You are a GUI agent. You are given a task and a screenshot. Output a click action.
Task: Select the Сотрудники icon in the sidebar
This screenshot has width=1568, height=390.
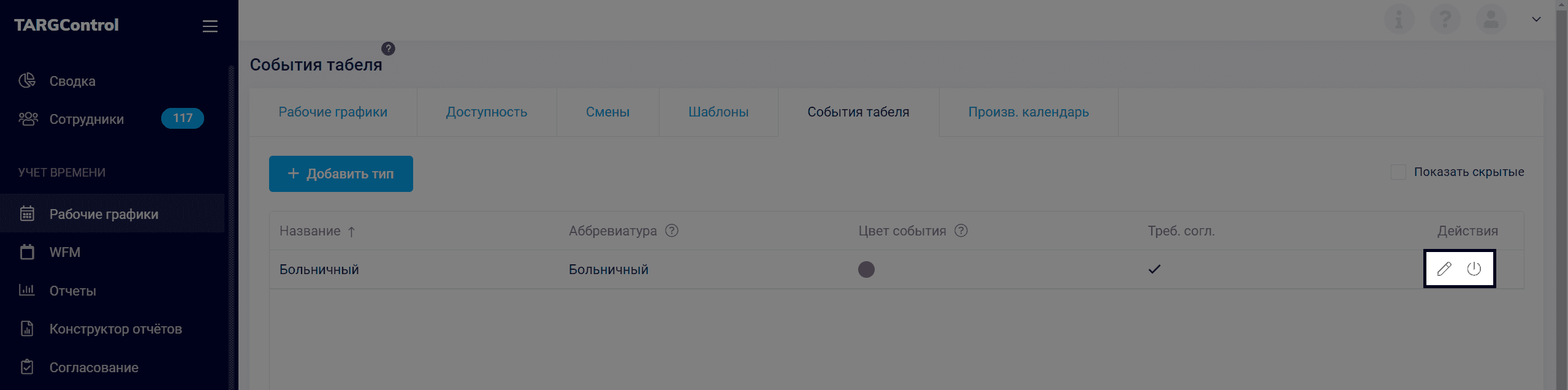pyautogui.click(x=26, y=119)
